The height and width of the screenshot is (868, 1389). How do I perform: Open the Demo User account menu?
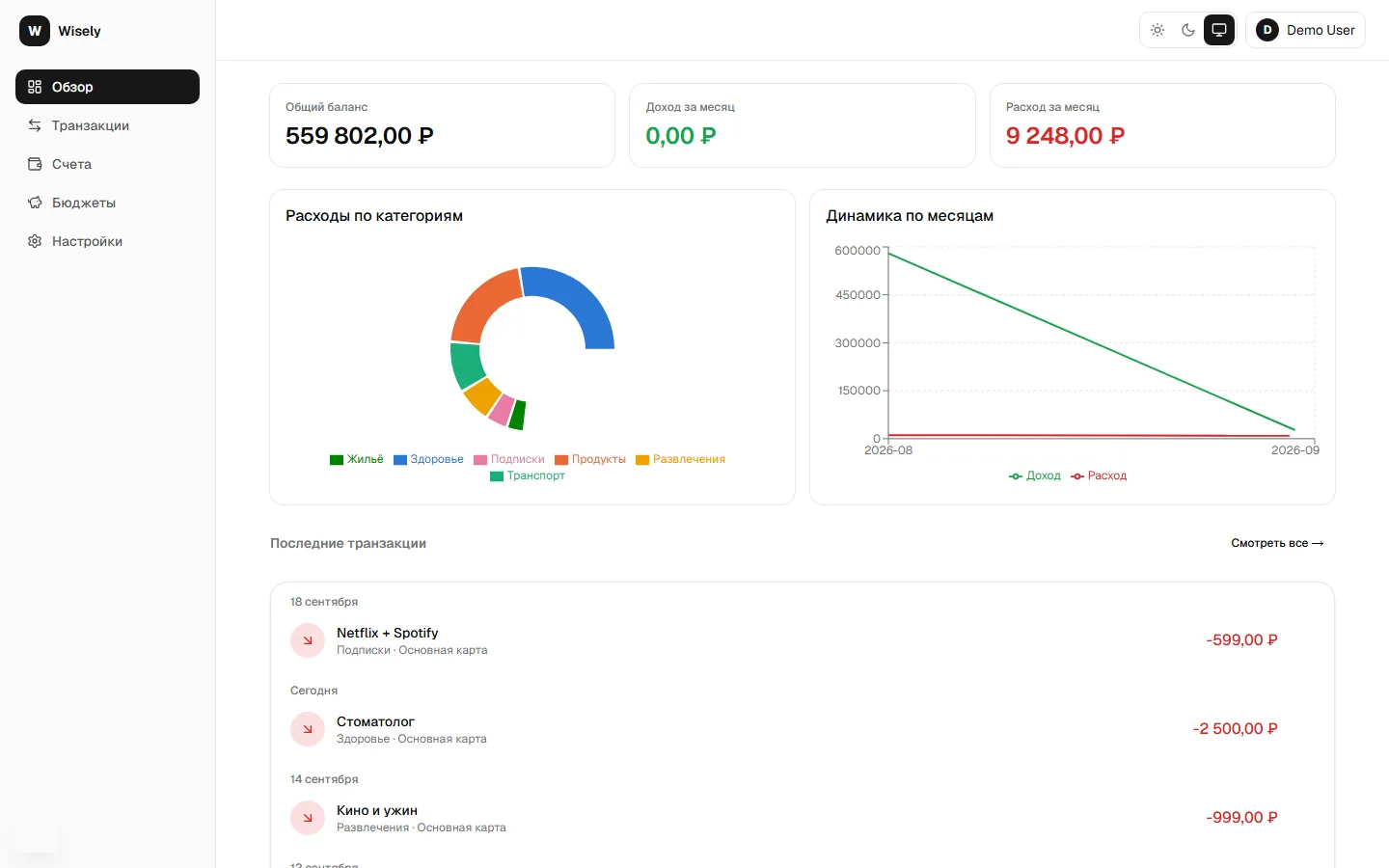click(x=1305, y=30)
